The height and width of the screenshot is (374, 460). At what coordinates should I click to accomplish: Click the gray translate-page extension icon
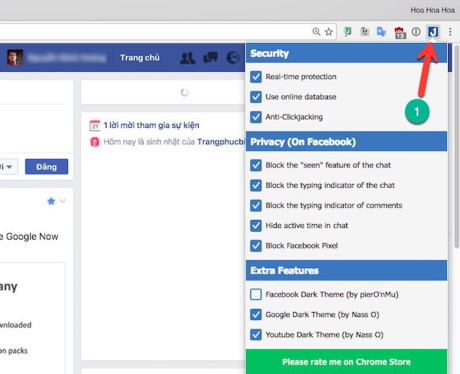click(x=365, y=32)
